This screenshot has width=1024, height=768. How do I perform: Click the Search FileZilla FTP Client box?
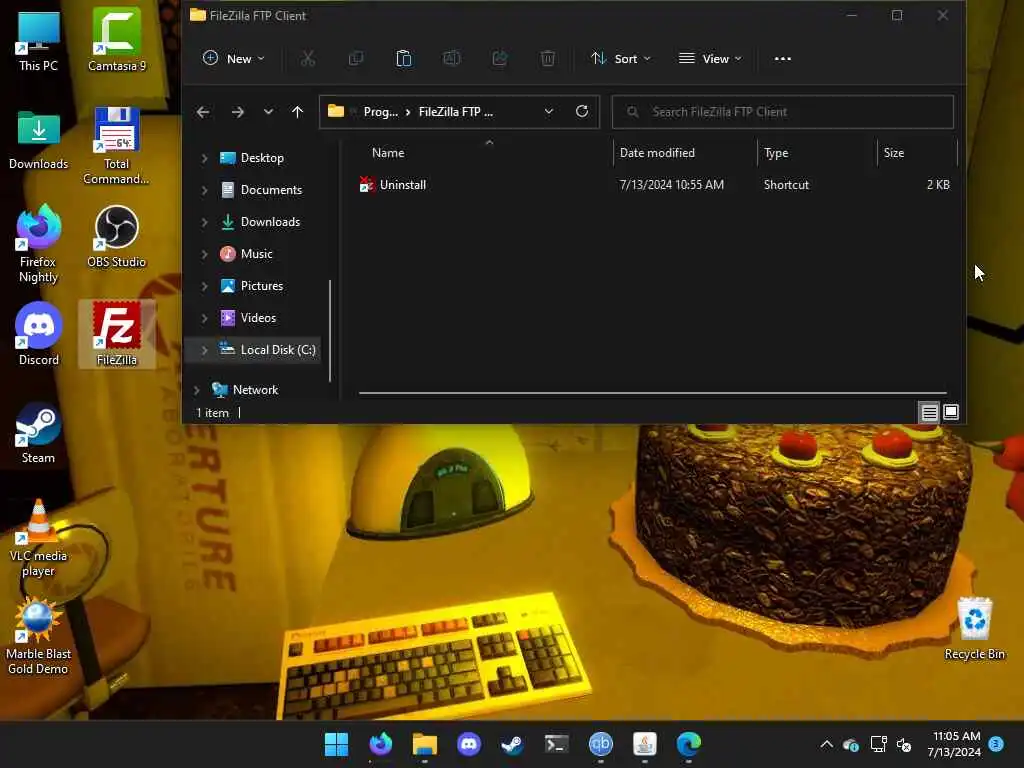pos(782,112)
